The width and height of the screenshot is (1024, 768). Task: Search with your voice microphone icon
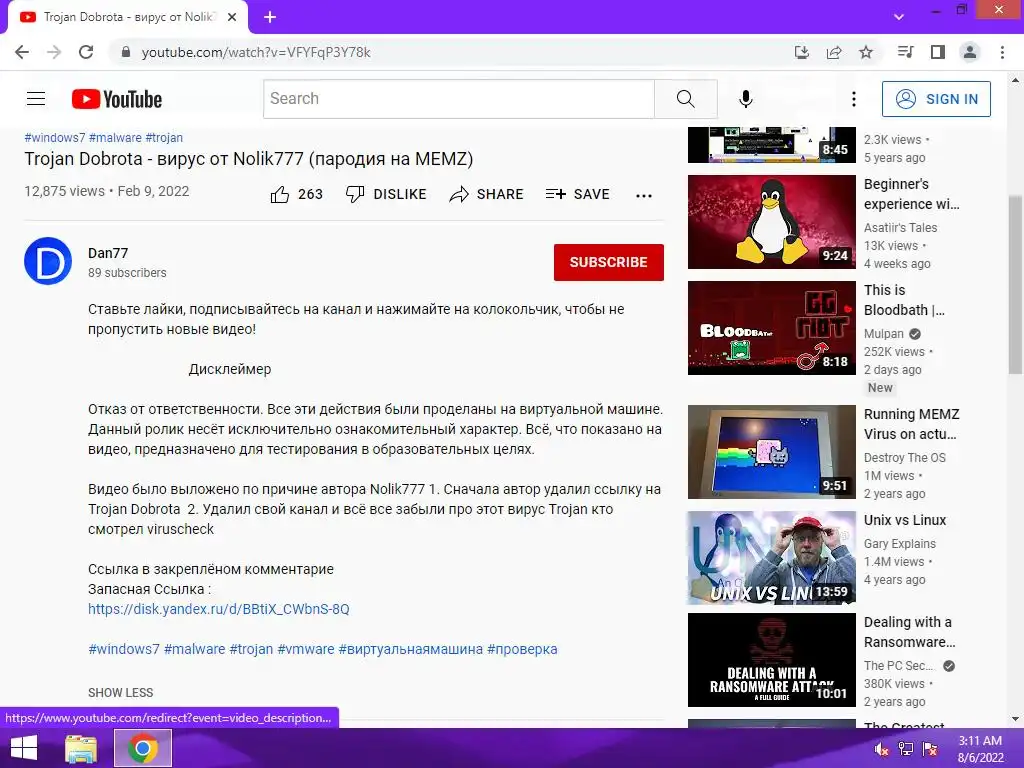click(x=746, y=99)
